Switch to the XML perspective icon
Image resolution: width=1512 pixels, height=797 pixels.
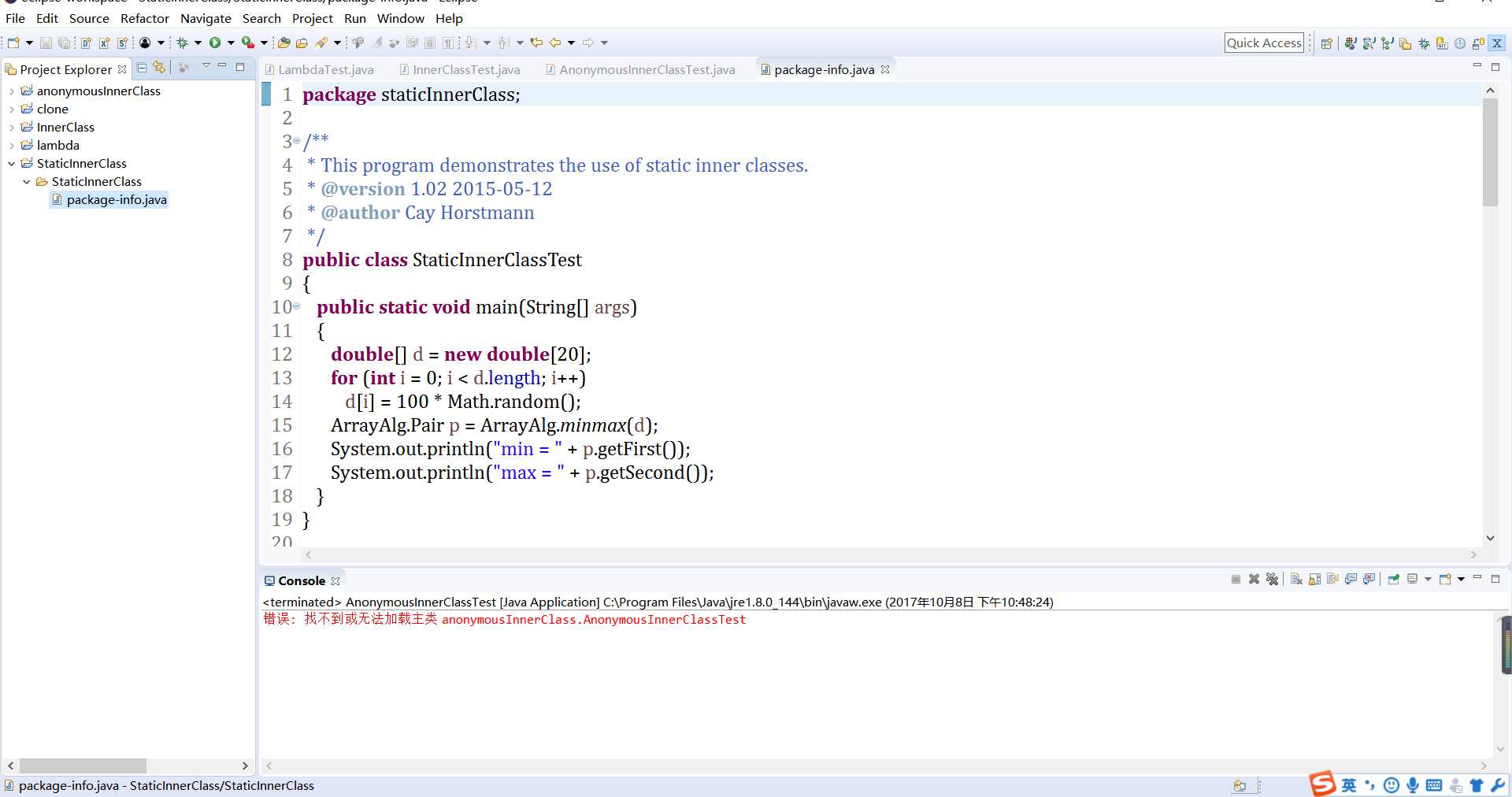[x=1497, y=43]
